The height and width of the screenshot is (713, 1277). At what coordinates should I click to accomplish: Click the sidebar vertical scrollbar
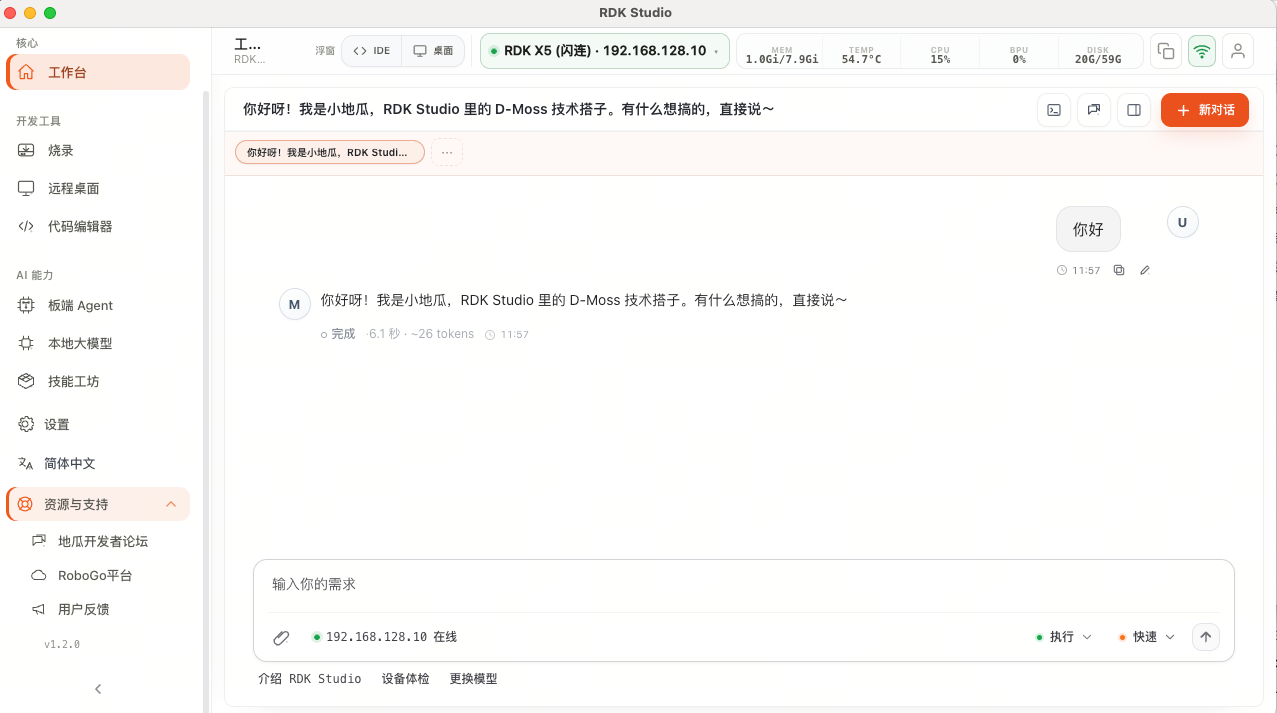click(x=206, y=400)
